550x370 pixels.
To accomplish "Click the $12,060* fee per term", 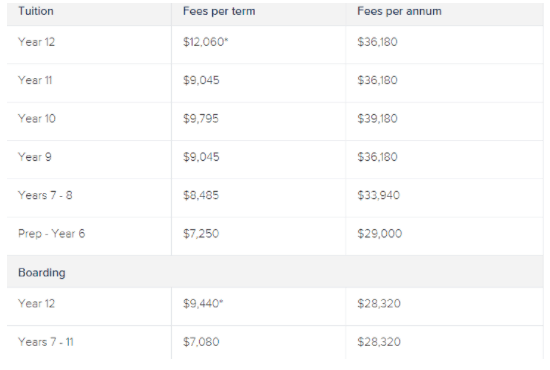I will [x=206, y=42].
